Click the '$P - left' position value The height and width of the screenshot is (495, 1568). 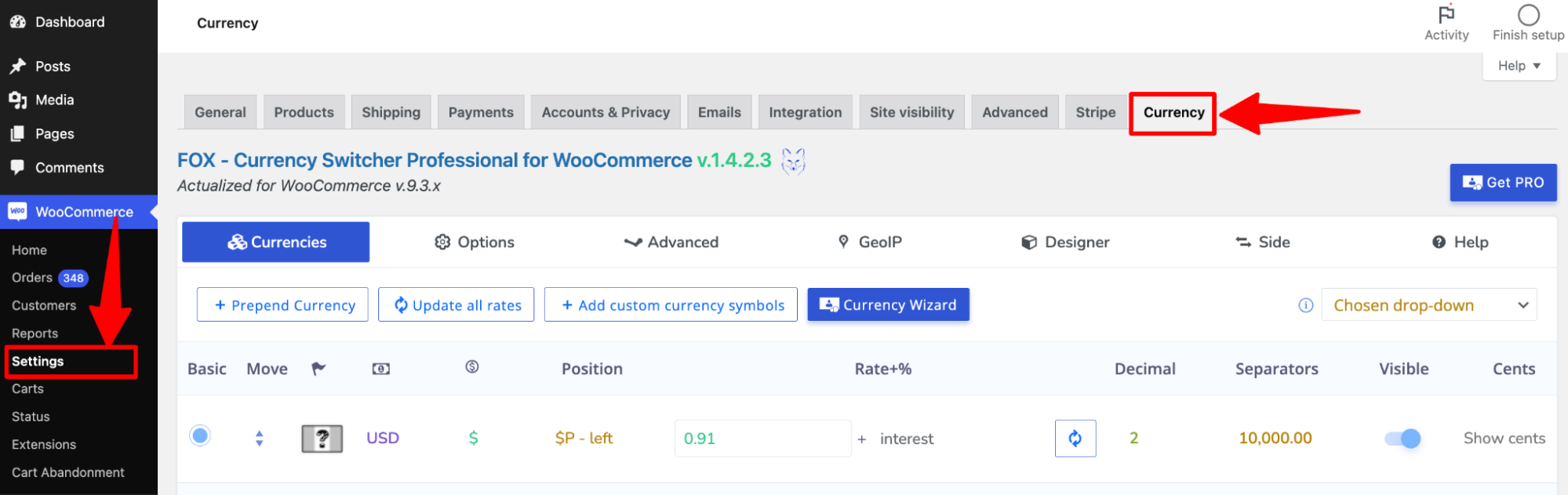pos(584,438)
